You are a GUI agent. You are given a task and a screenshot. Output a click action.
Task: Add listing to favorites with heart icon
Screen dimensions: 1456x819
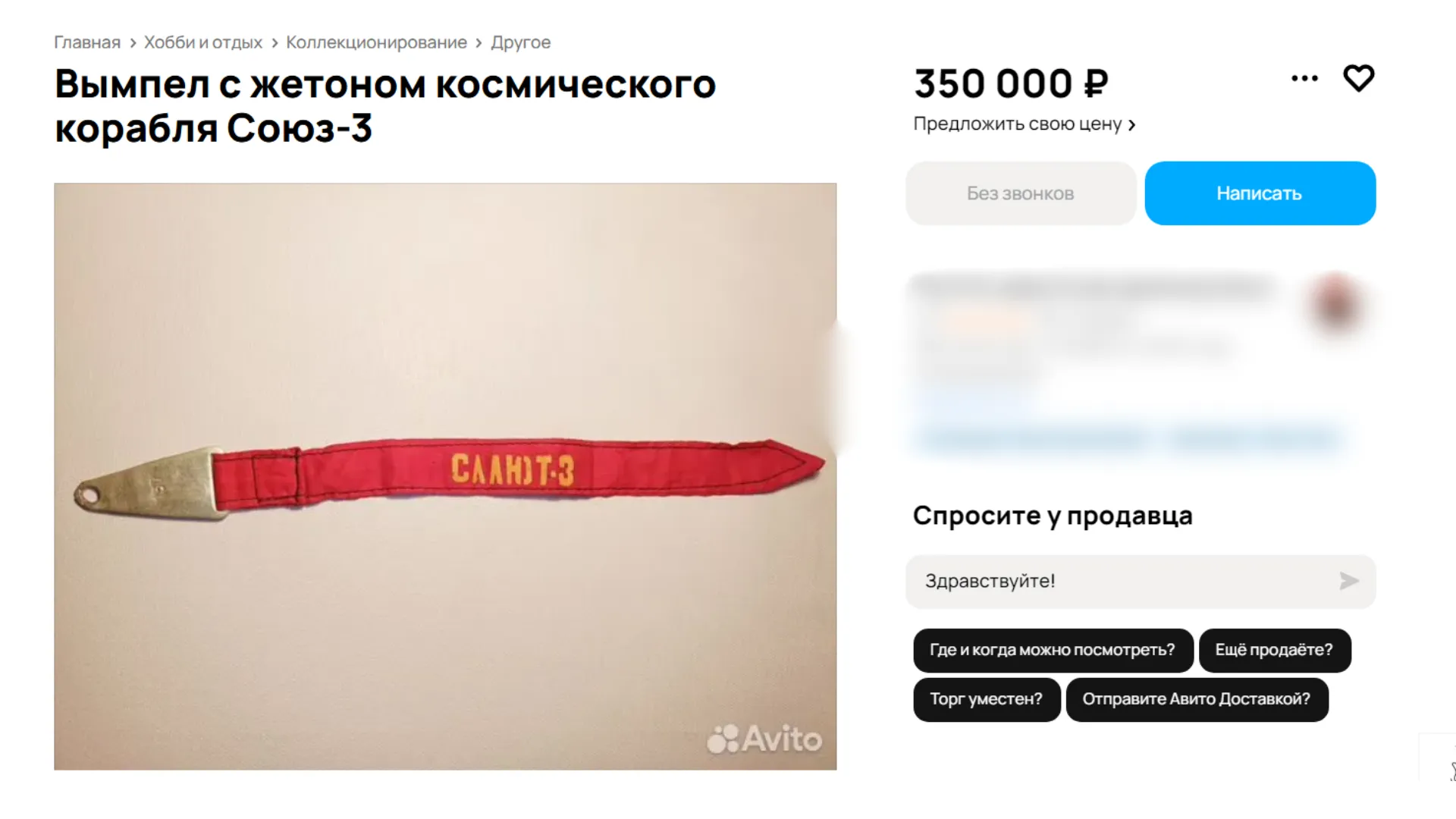pos(1358,78)
